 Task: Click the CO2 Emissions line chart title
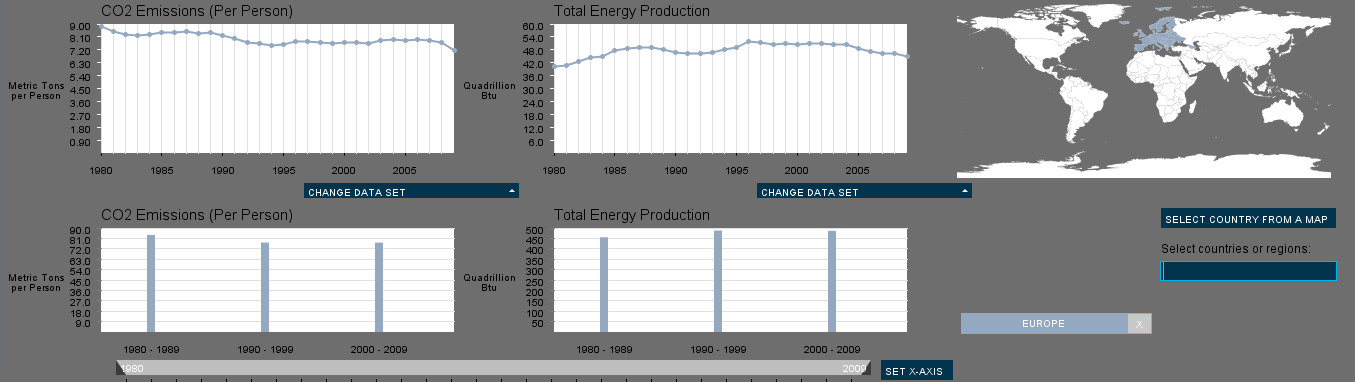tap(197, 11)
